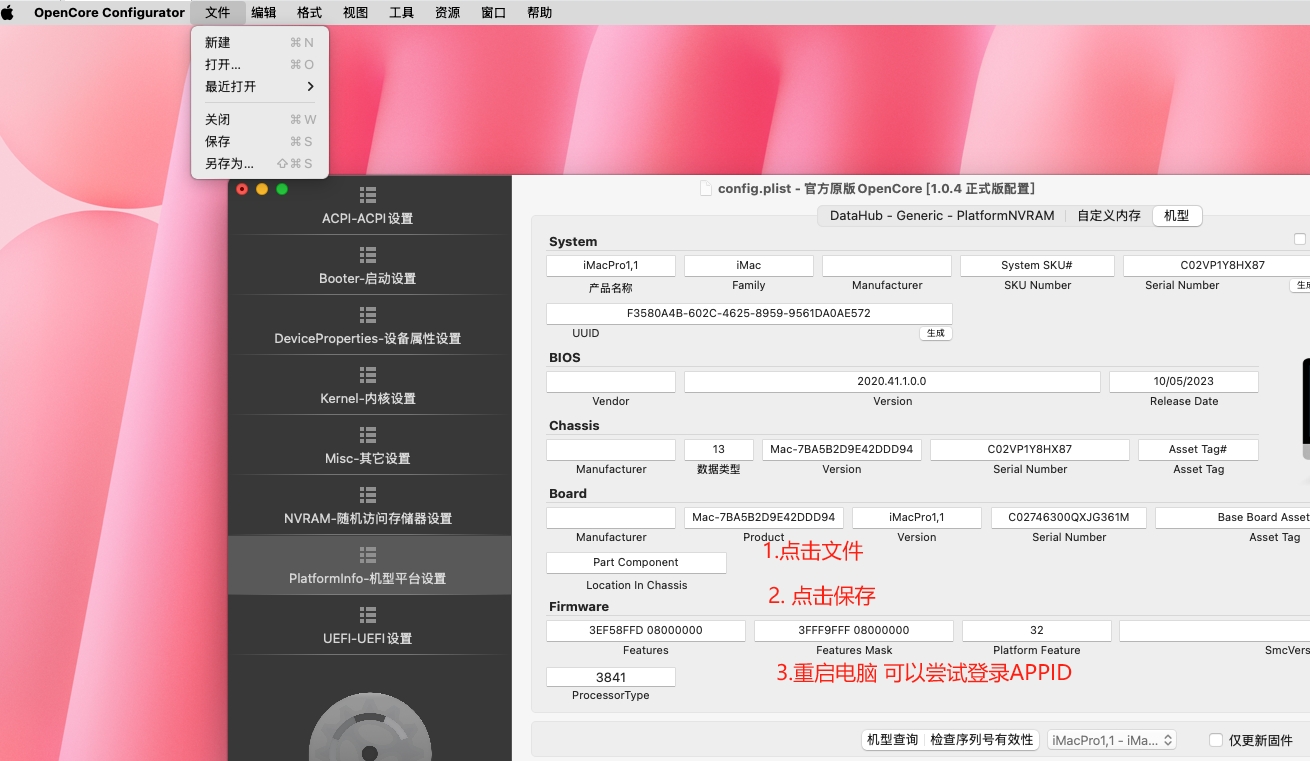Image resolution: width=1310 pixels, height=761 pixels.
Task: Click the 生成 button under UUID
Action: pos(936,333)
